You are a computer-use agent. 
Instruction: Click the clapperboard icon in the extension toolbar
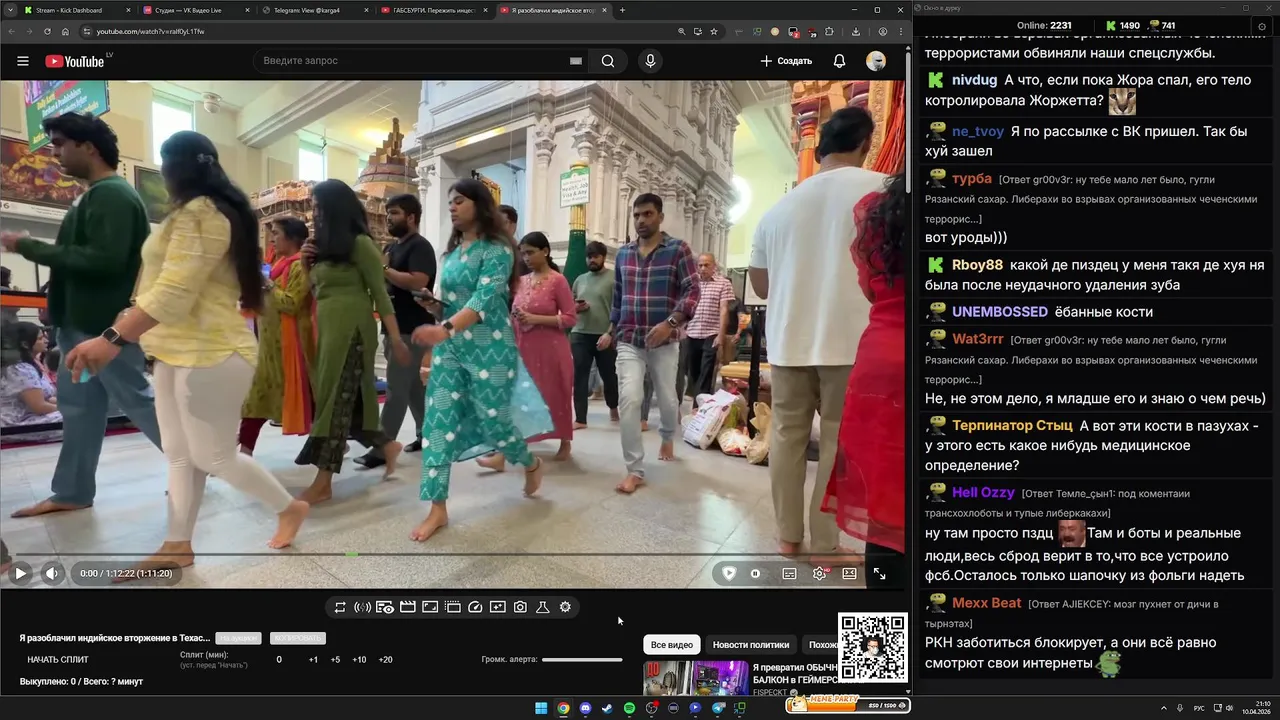407,607
